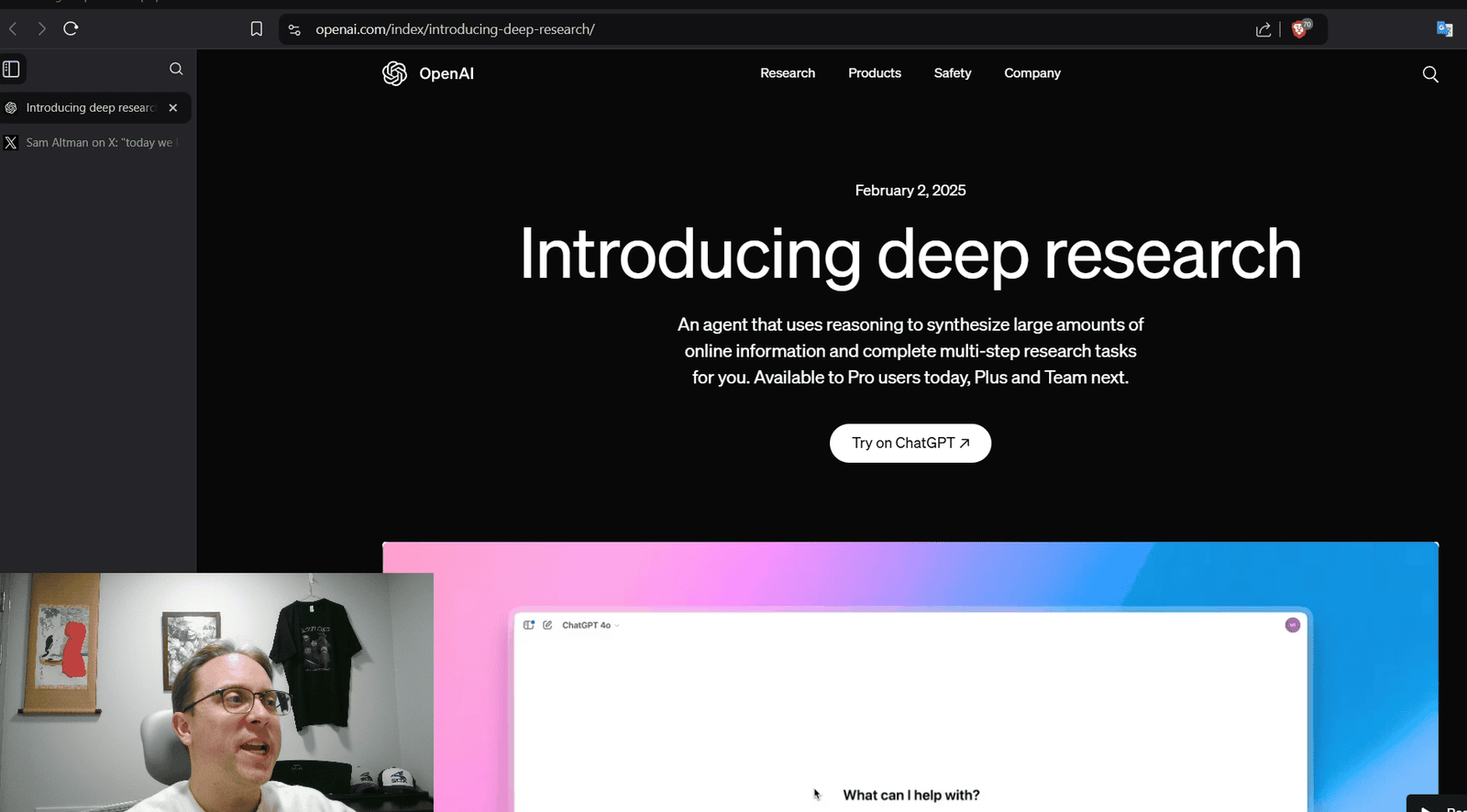The height and width of the screenshot is (812, 1467).
Task: Open the Products menu
Action: click(875, 73)
